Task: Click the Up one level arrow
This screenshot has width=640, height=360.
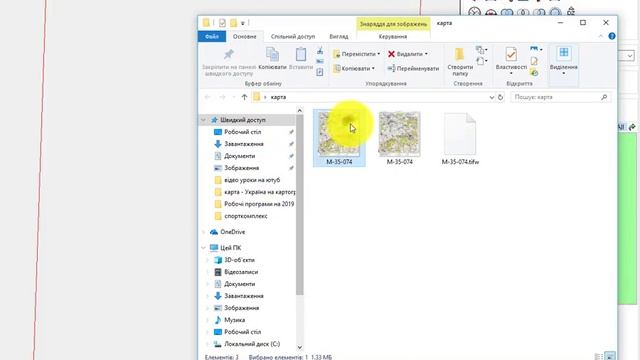Action: (x=244, y=97)
